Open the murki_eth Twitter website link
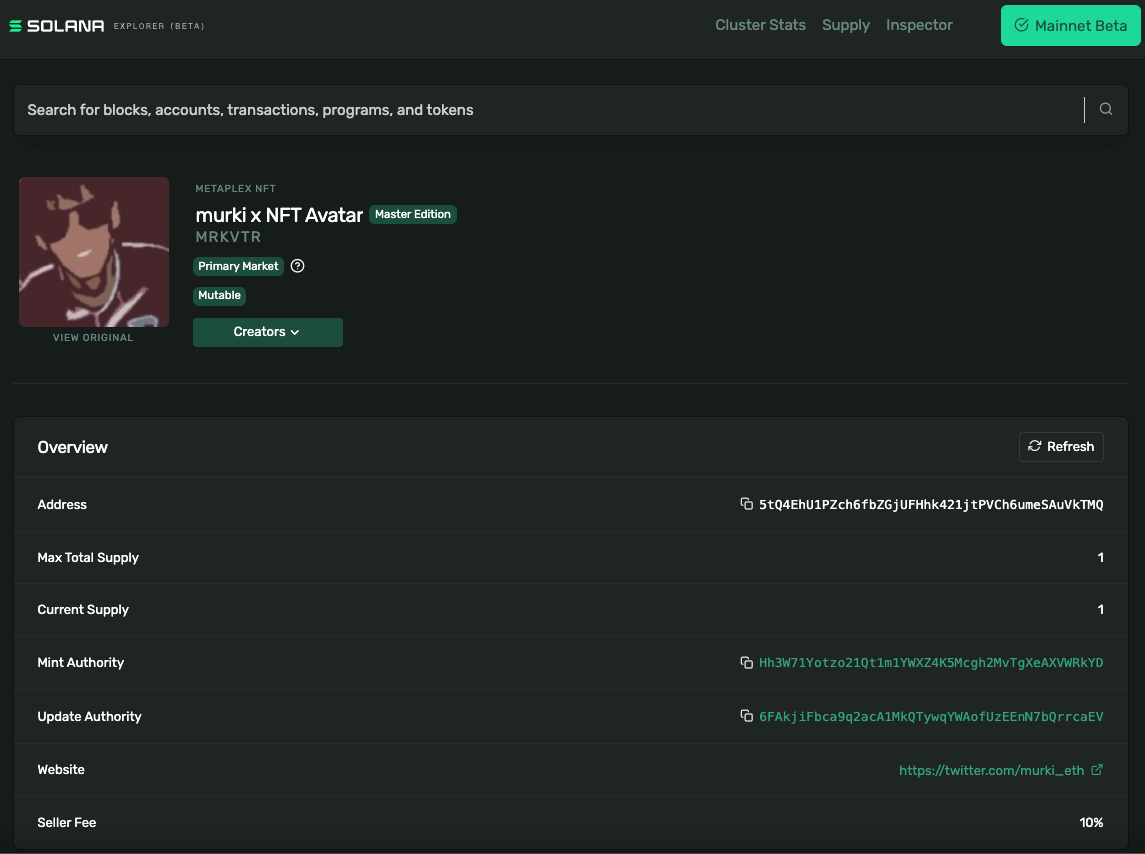Viewport: 1145px width, 854px height. tap(991, 771)
